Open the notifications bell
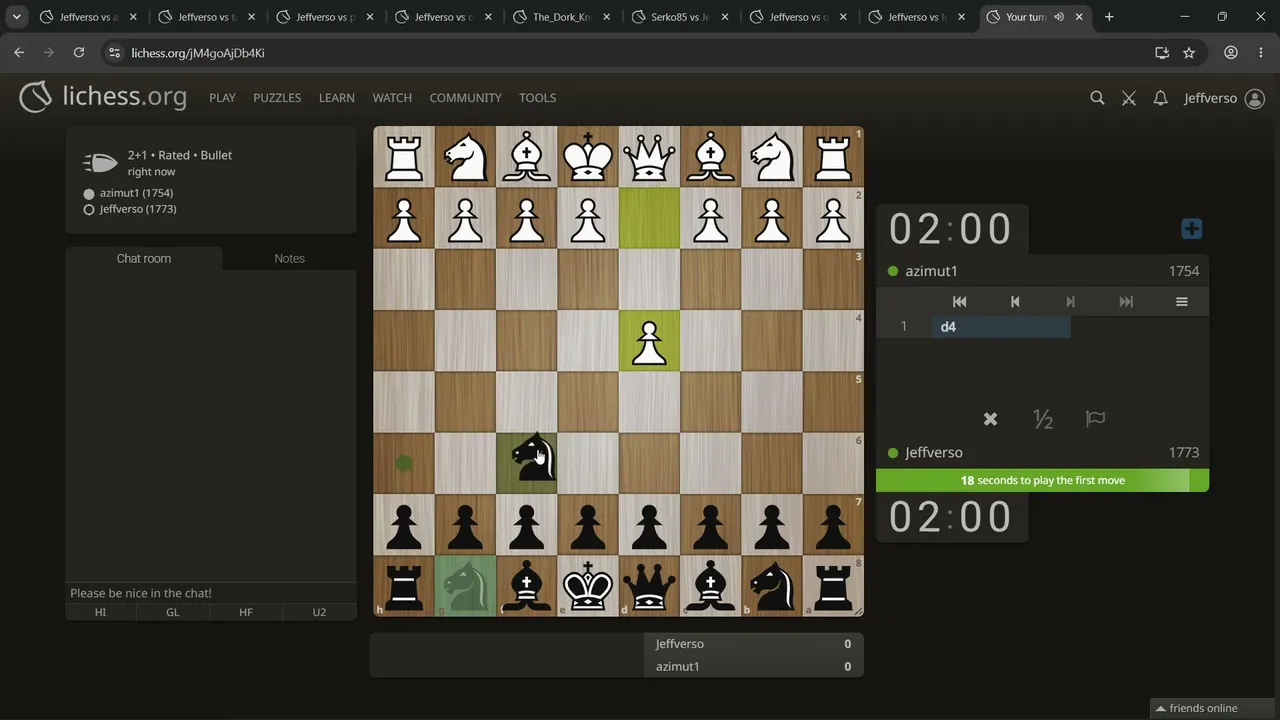Screen dimensions: 1280x720 pyautogui.click(x=1160, y=98)
